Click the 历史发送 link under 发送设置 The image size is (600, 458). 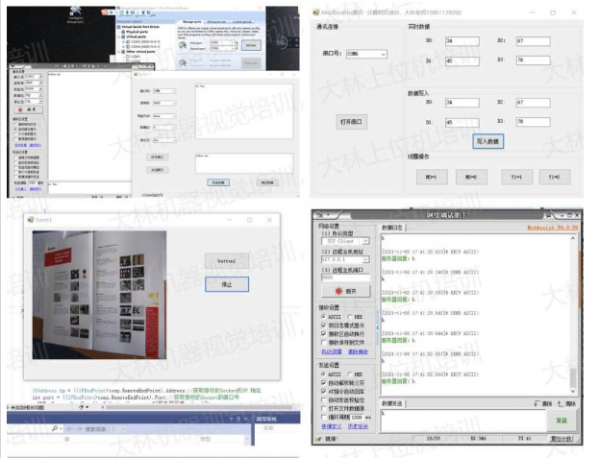point(358,426)
